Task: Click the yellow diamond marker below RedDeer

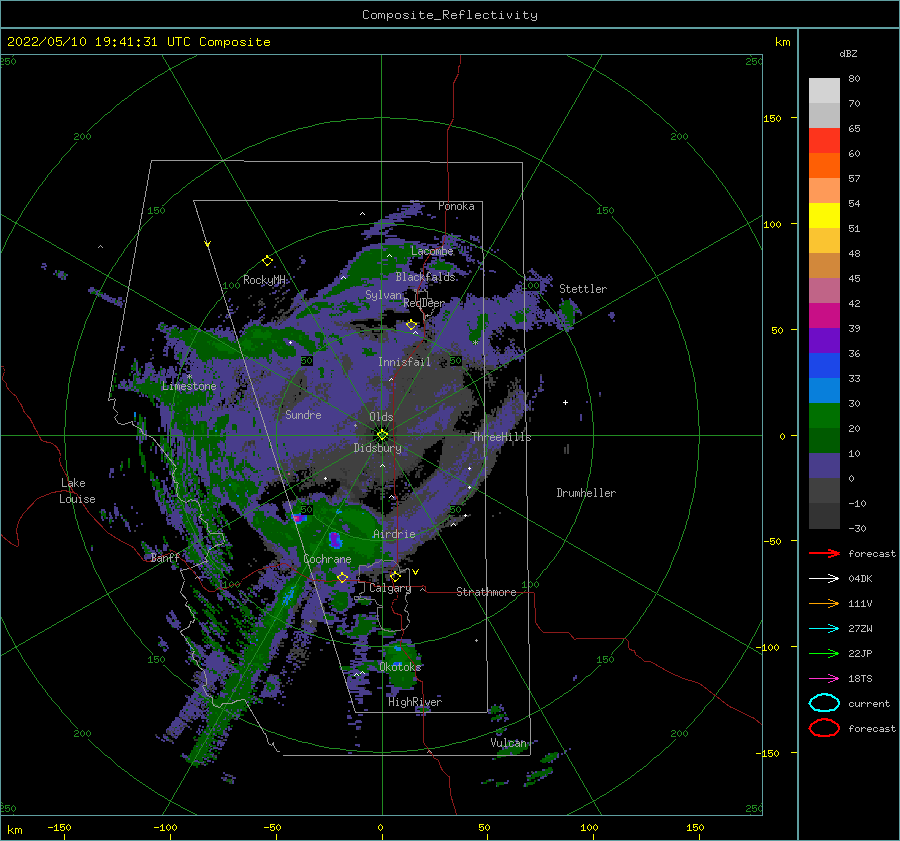Action: point(412,325)
